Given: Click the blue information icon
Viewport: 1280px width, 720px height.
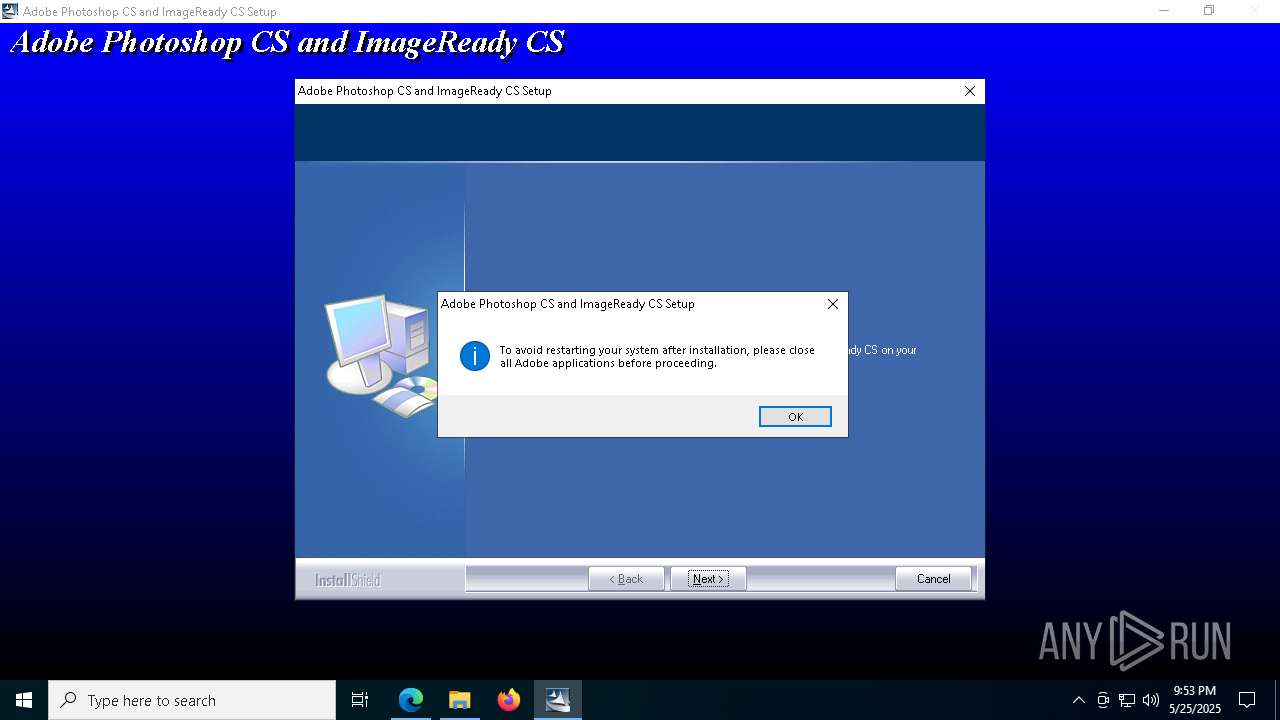Looking at the screenshot, I should pos(474,356).
